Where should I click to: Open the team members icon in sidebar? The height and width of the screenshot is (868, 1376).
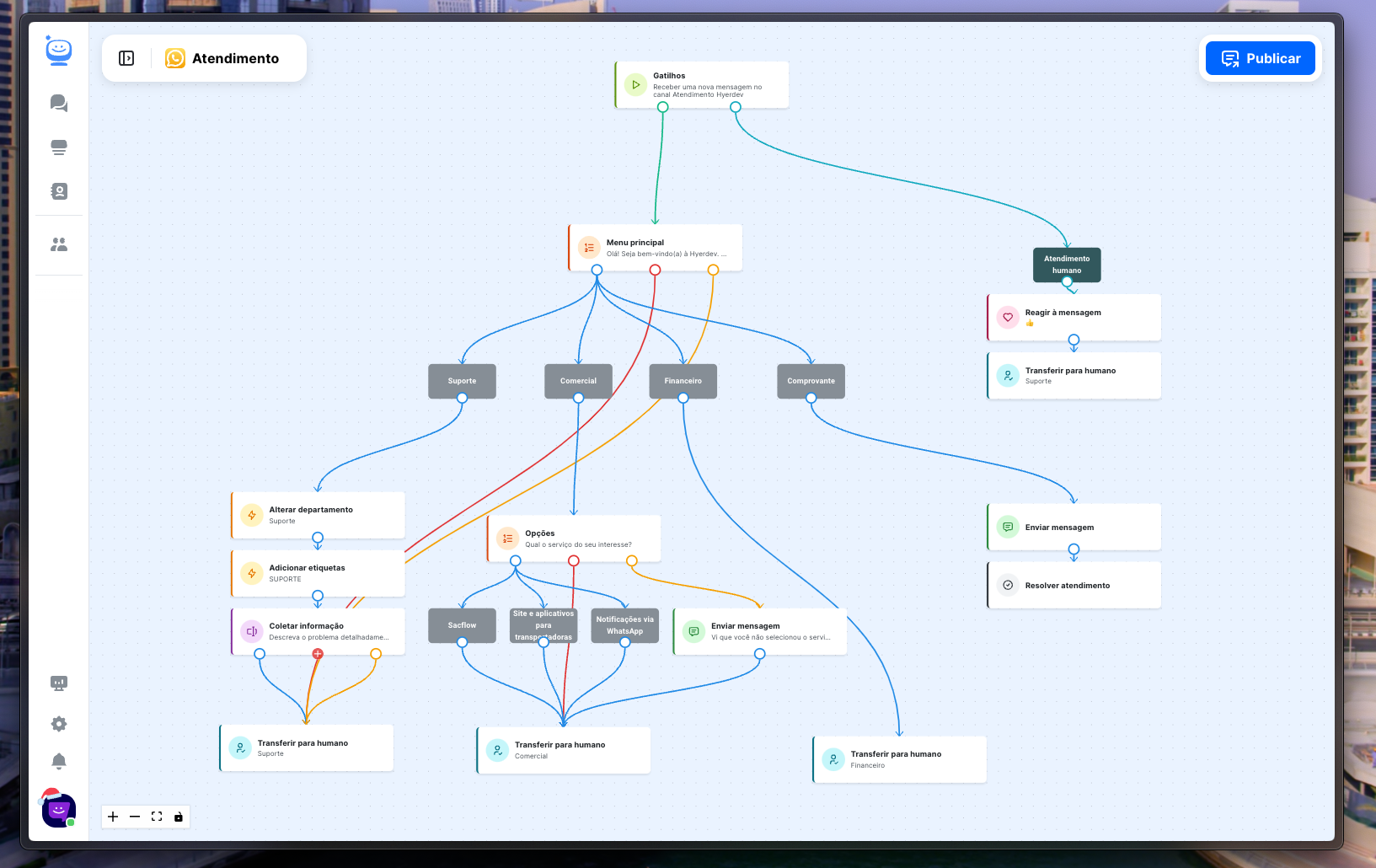point(59,244)
